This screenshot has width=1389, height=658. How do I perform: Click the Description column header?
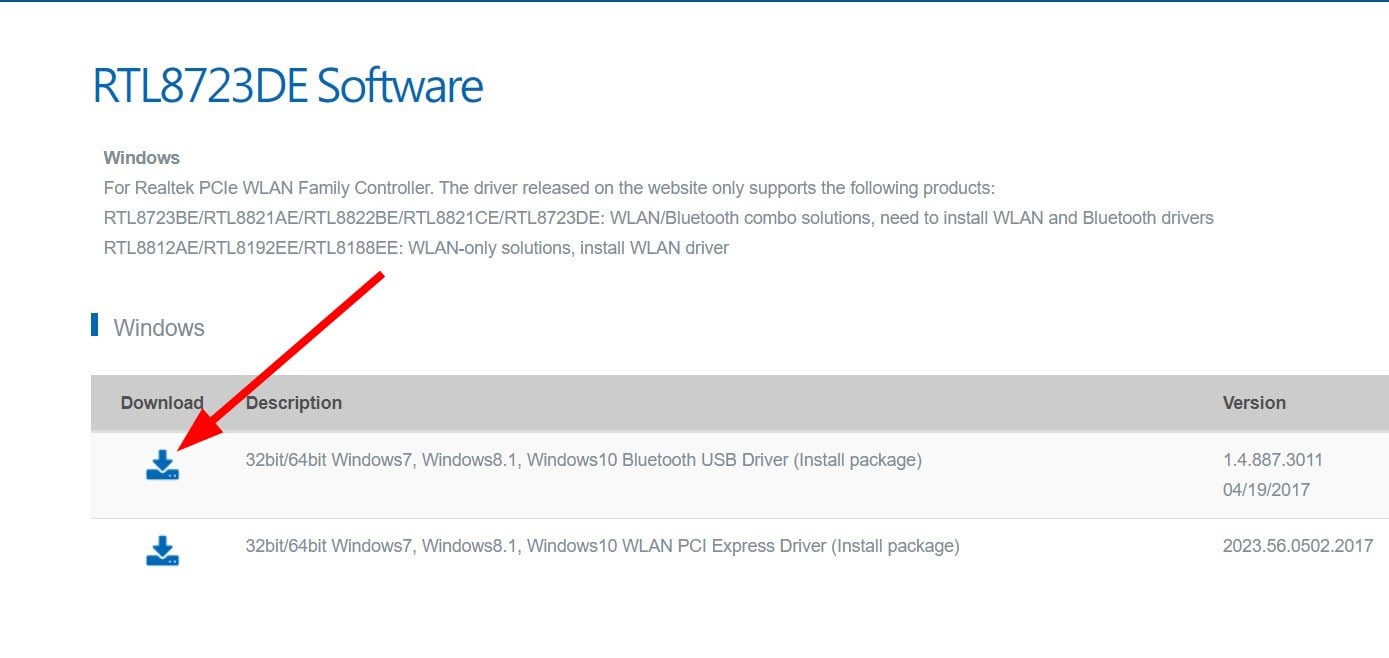(294, 403)
